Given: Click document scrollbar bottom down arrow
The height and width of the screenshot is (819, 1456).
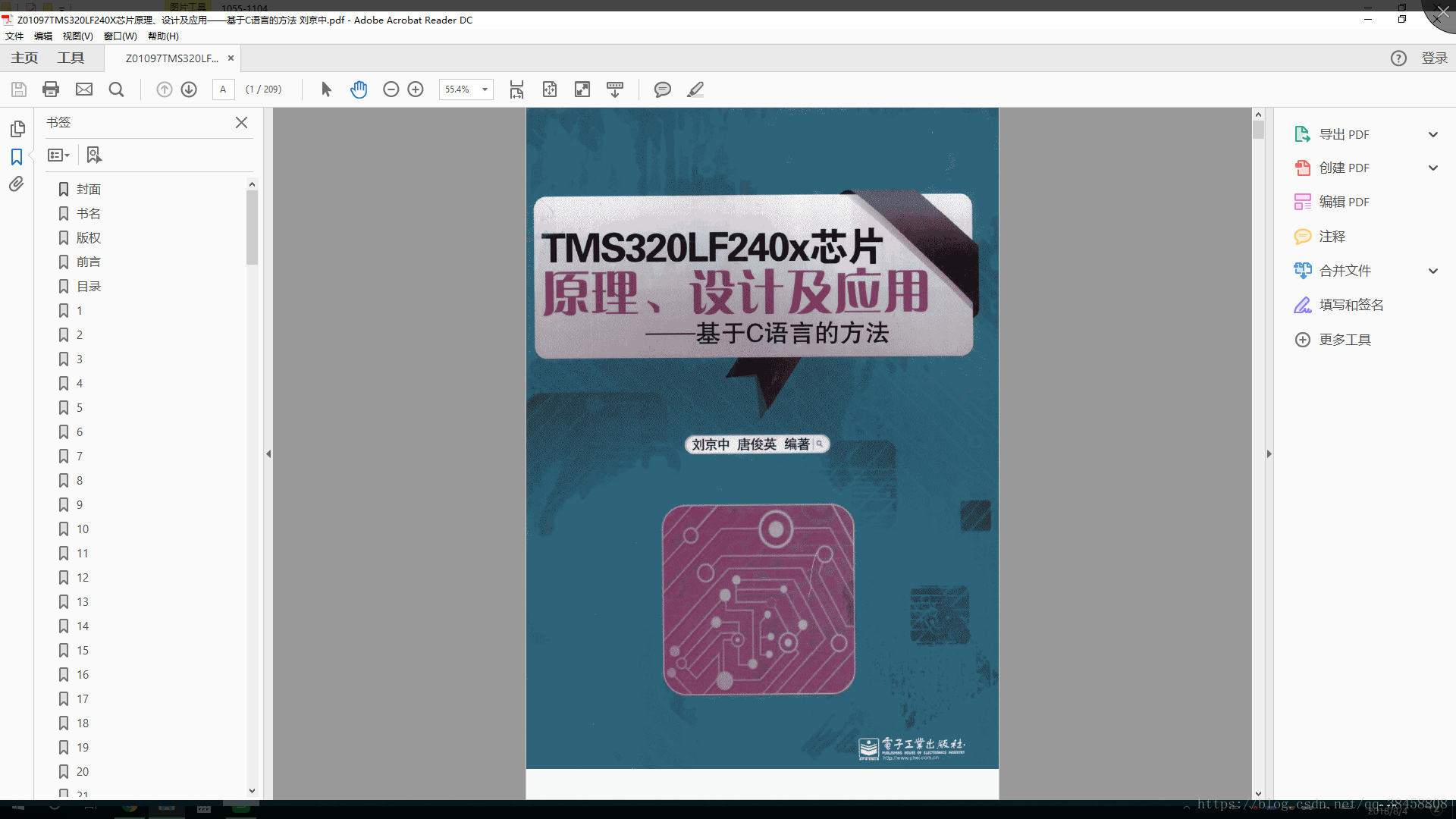Looking at the screenshot, I should (x=1258, y=794).
